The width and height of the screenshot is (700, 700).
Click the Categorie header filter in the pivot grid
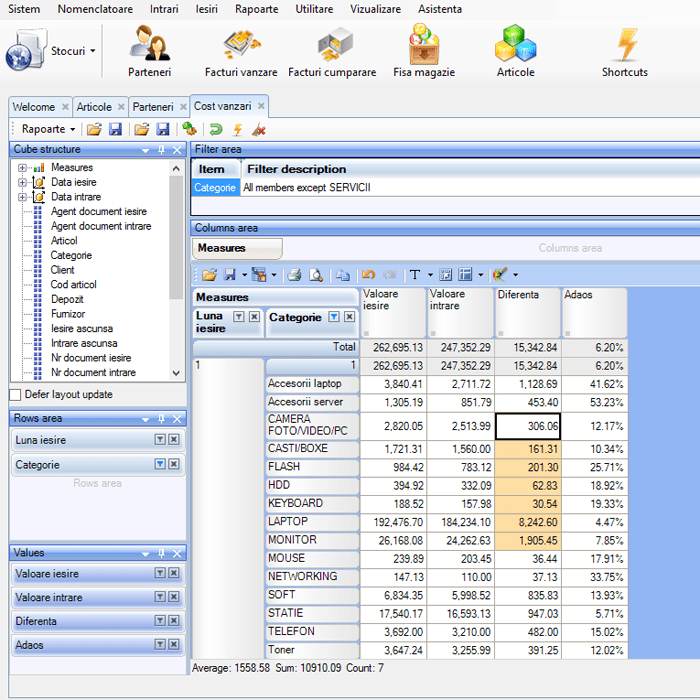334,317
